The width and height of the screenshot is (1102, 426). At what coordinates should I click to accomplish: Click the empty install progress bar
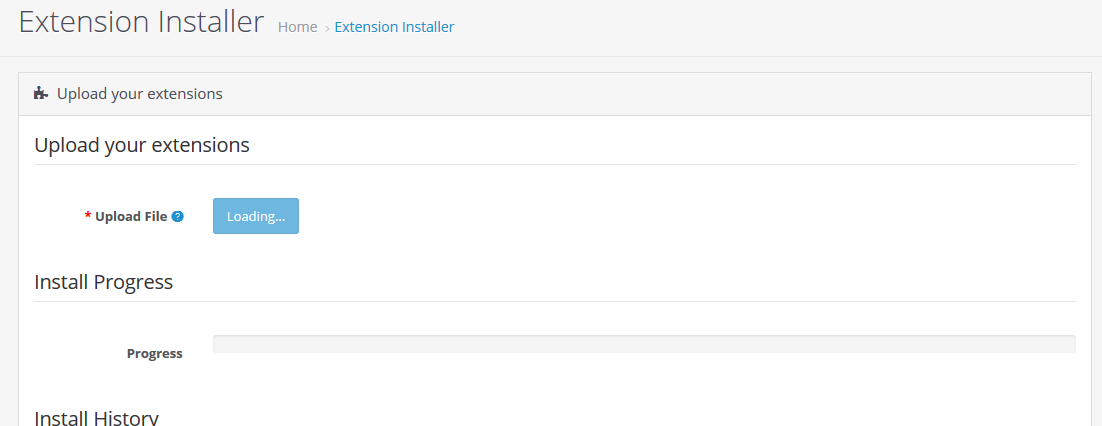coord(644,344)
